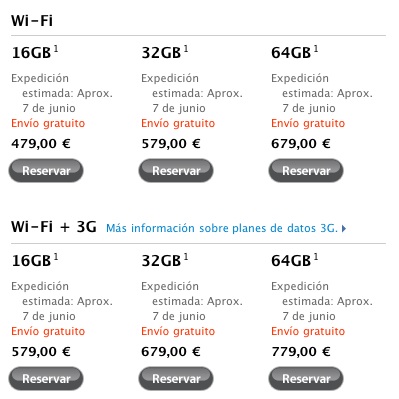Click Envío gratuito under Wi-Fi 64GB
Image resolution: width=399 pixels, height=399 pixels.
(x=308, y=123)
